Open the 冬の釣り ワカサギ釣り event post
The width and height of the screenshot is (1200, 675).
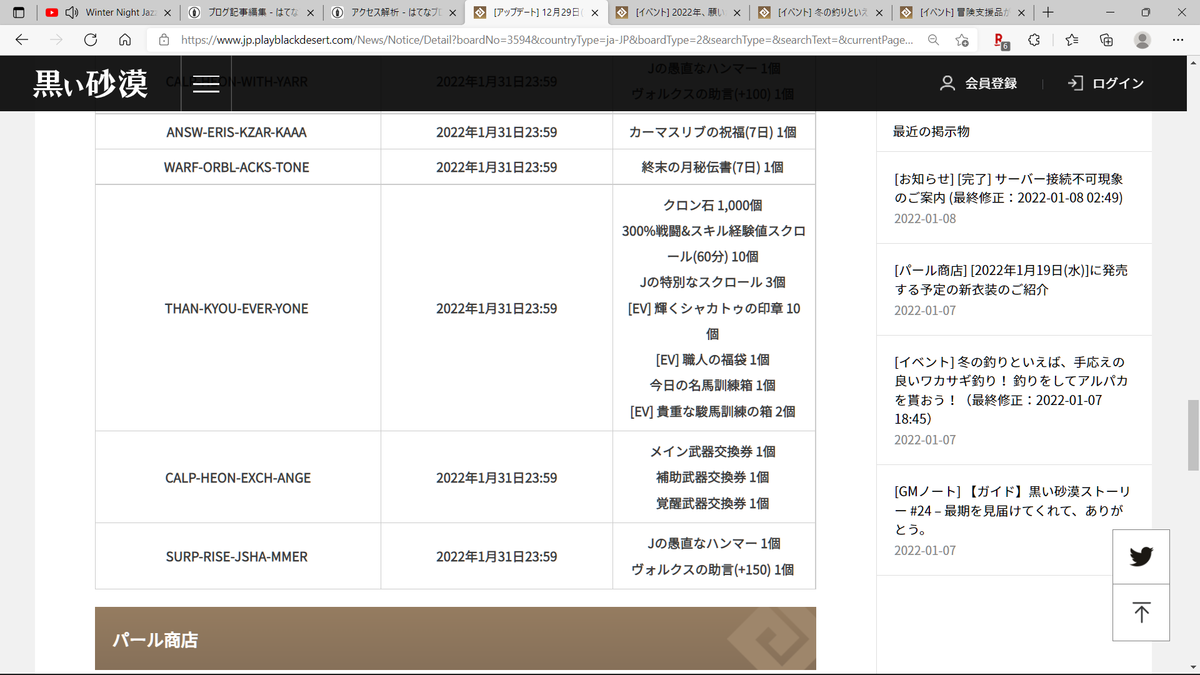[x=1010, y=390]
